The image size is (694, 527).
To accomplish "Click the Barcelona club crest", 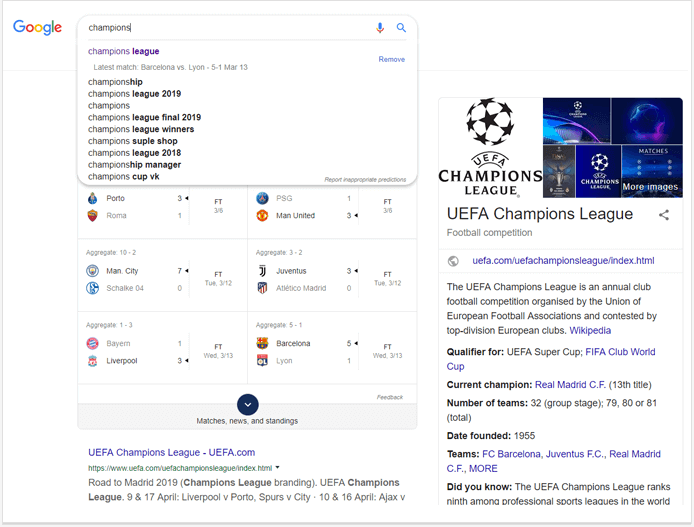I will 262,343.
